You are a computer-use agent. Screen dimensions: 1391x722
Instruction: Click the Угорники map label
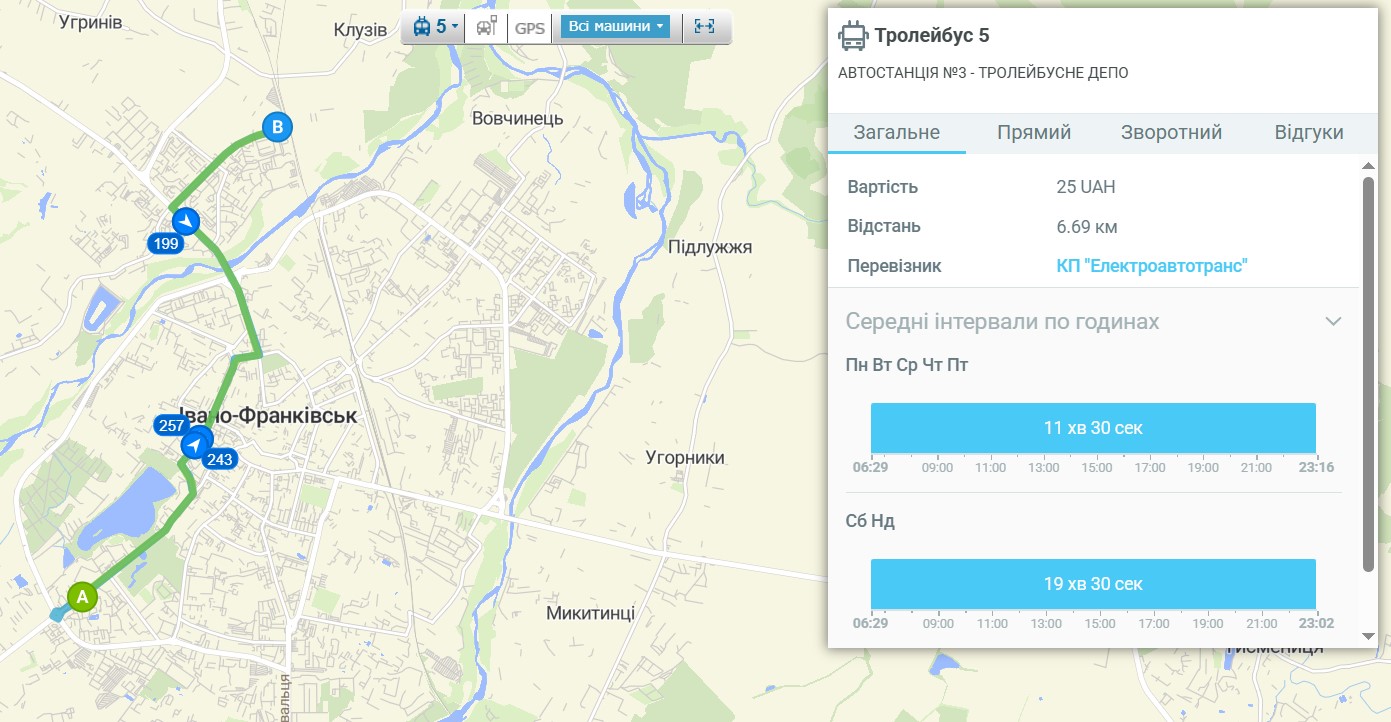(685, 458)
